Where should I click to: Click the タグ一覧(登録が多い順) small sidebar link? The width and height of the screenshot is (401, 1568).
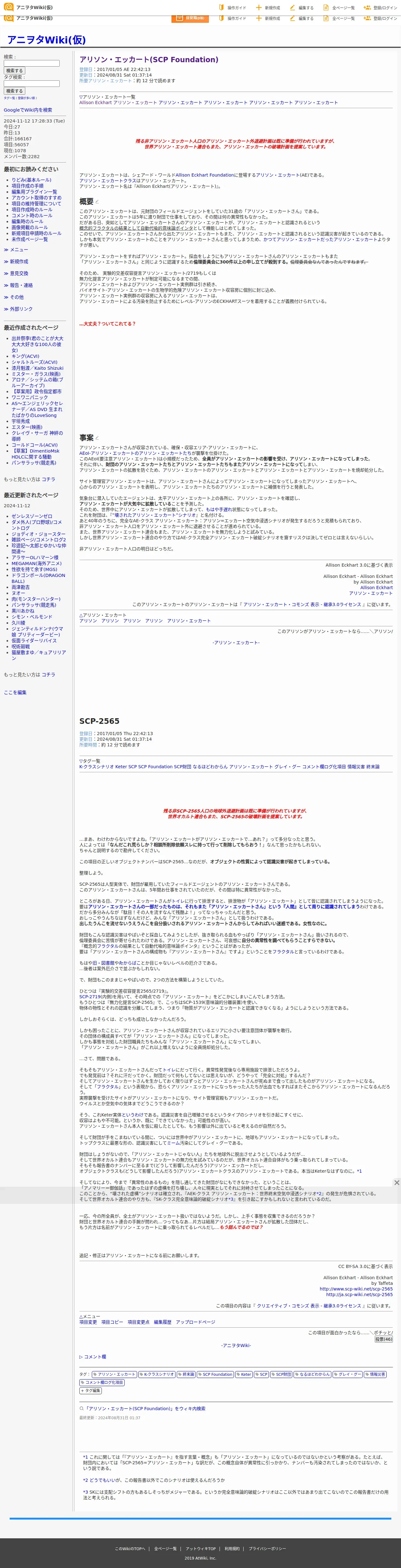pyautogui.click(x=20, y=98)
